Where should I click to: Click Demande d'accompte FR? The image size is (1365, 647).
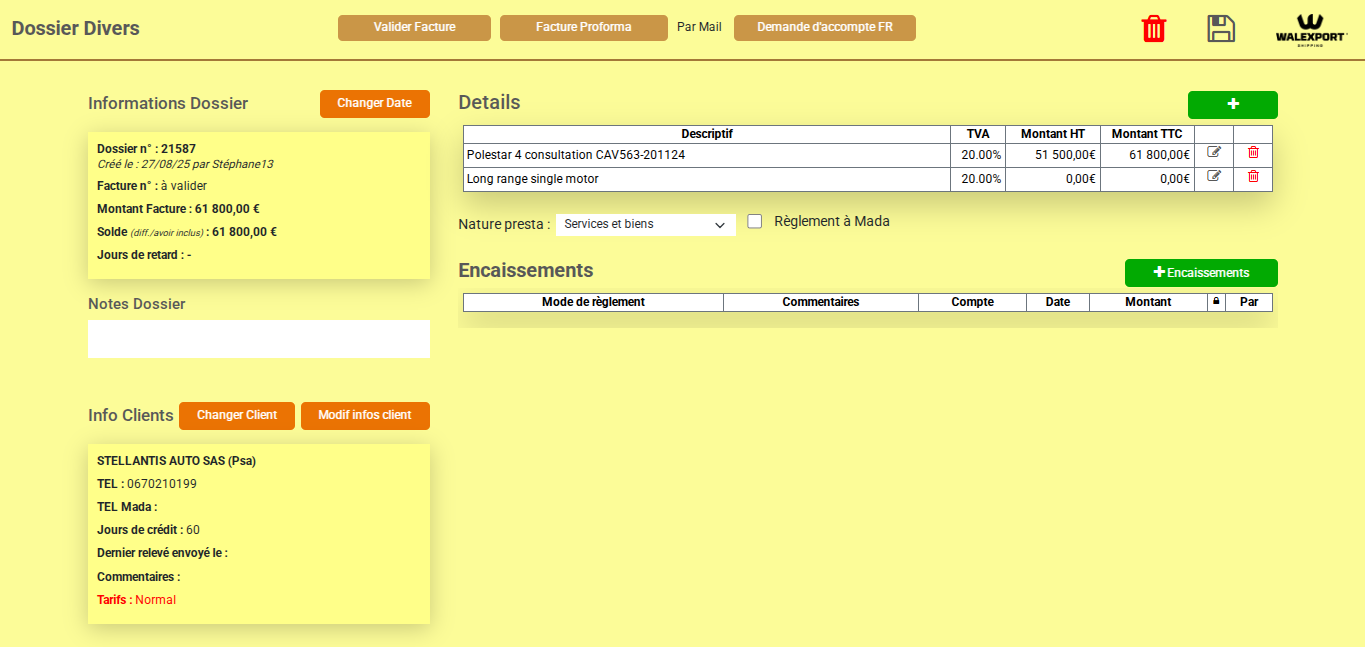pyautogui.click(x=824, y=28)
